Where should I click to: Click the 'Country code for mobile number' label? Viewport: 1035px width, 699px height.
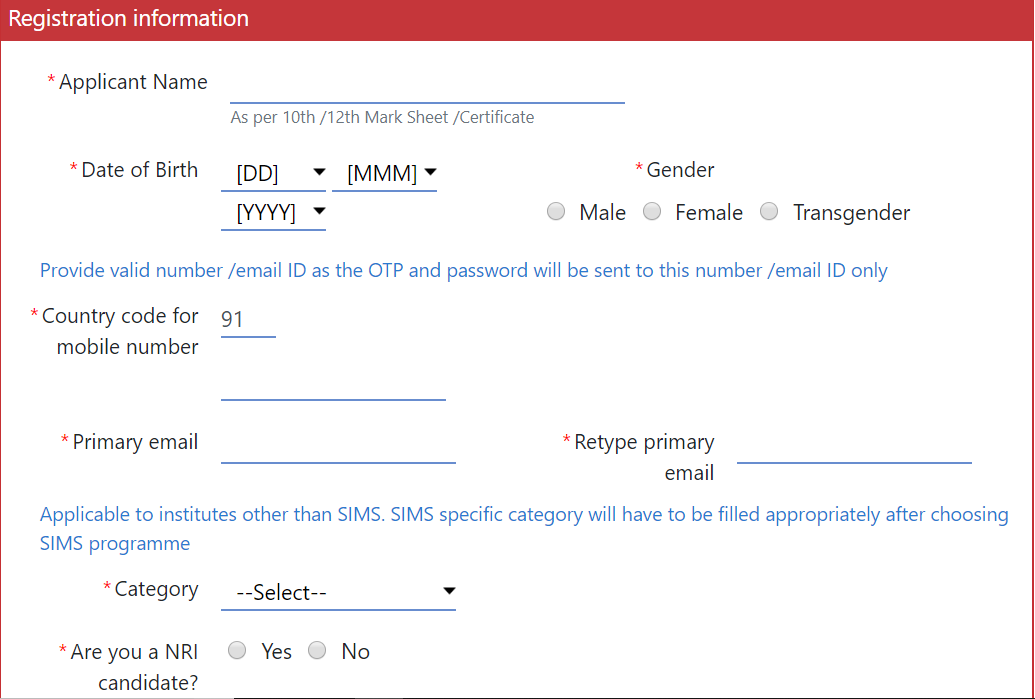120,331
